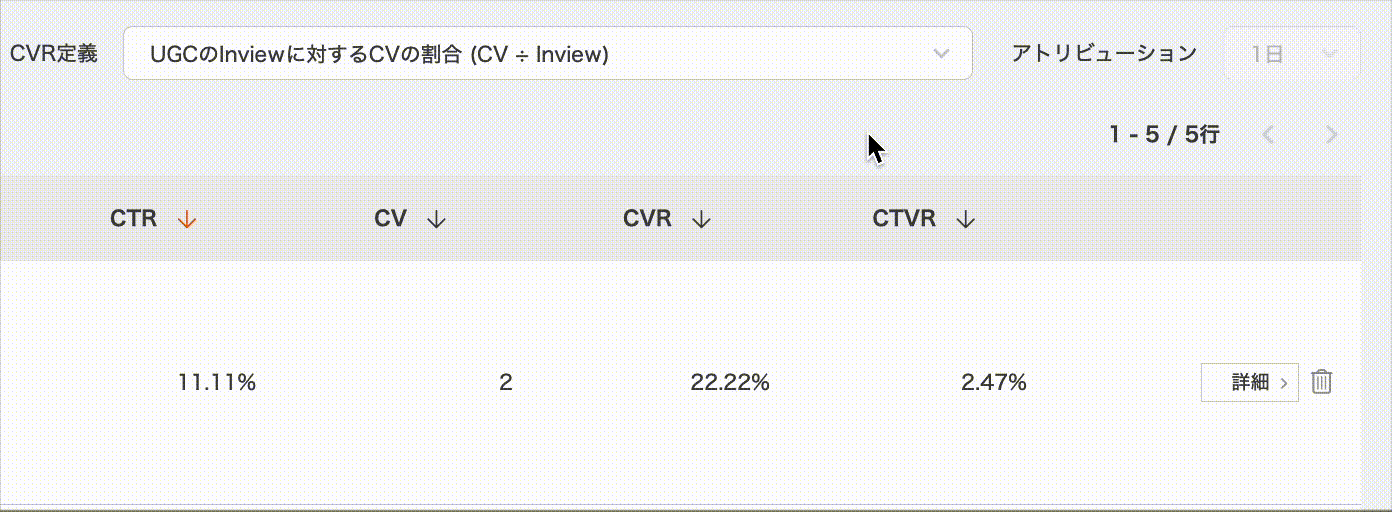The width and height of the screenshot is (1392, 512).
Task: Go to the previous page of rows
Action: [1268, 134]
